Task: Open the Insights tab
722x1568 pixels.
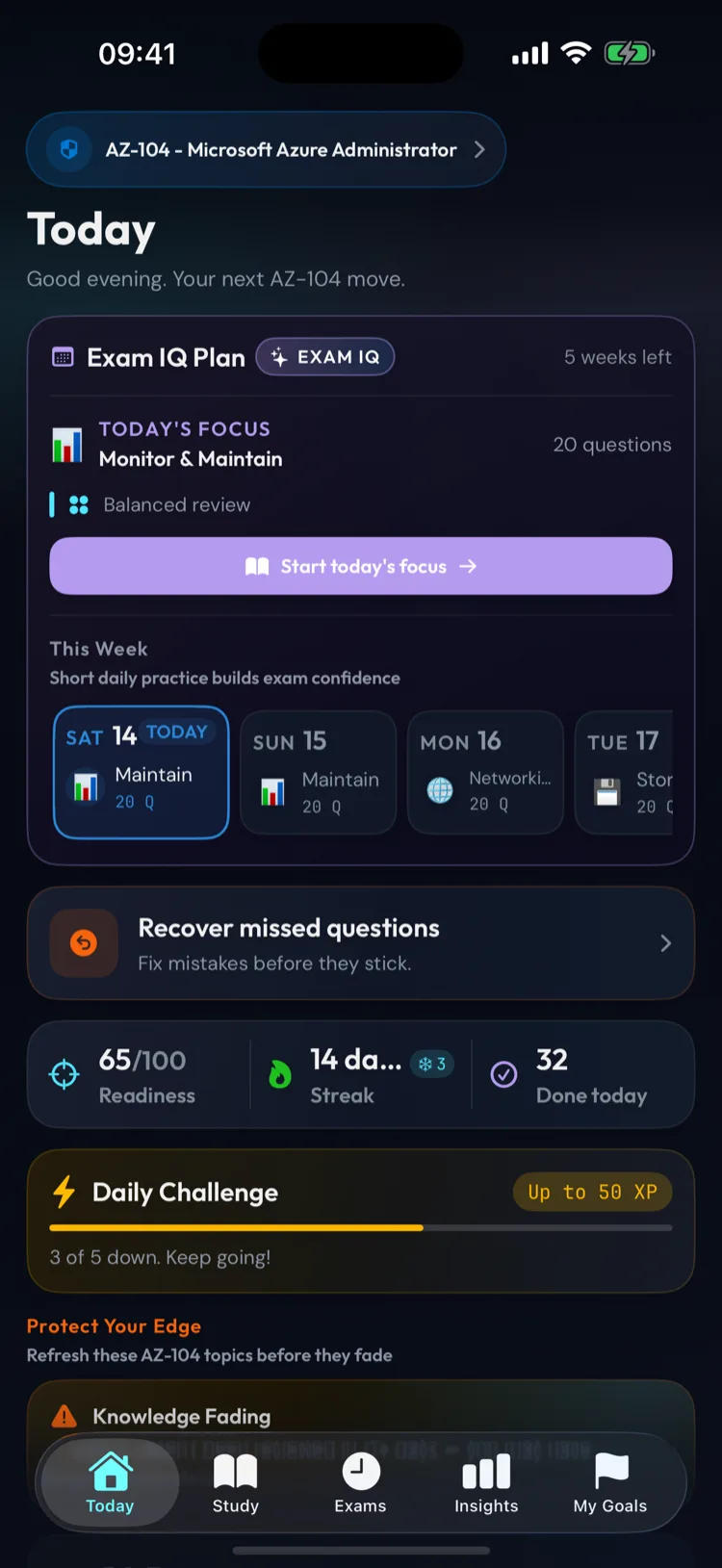Action: pos(486,1483)
